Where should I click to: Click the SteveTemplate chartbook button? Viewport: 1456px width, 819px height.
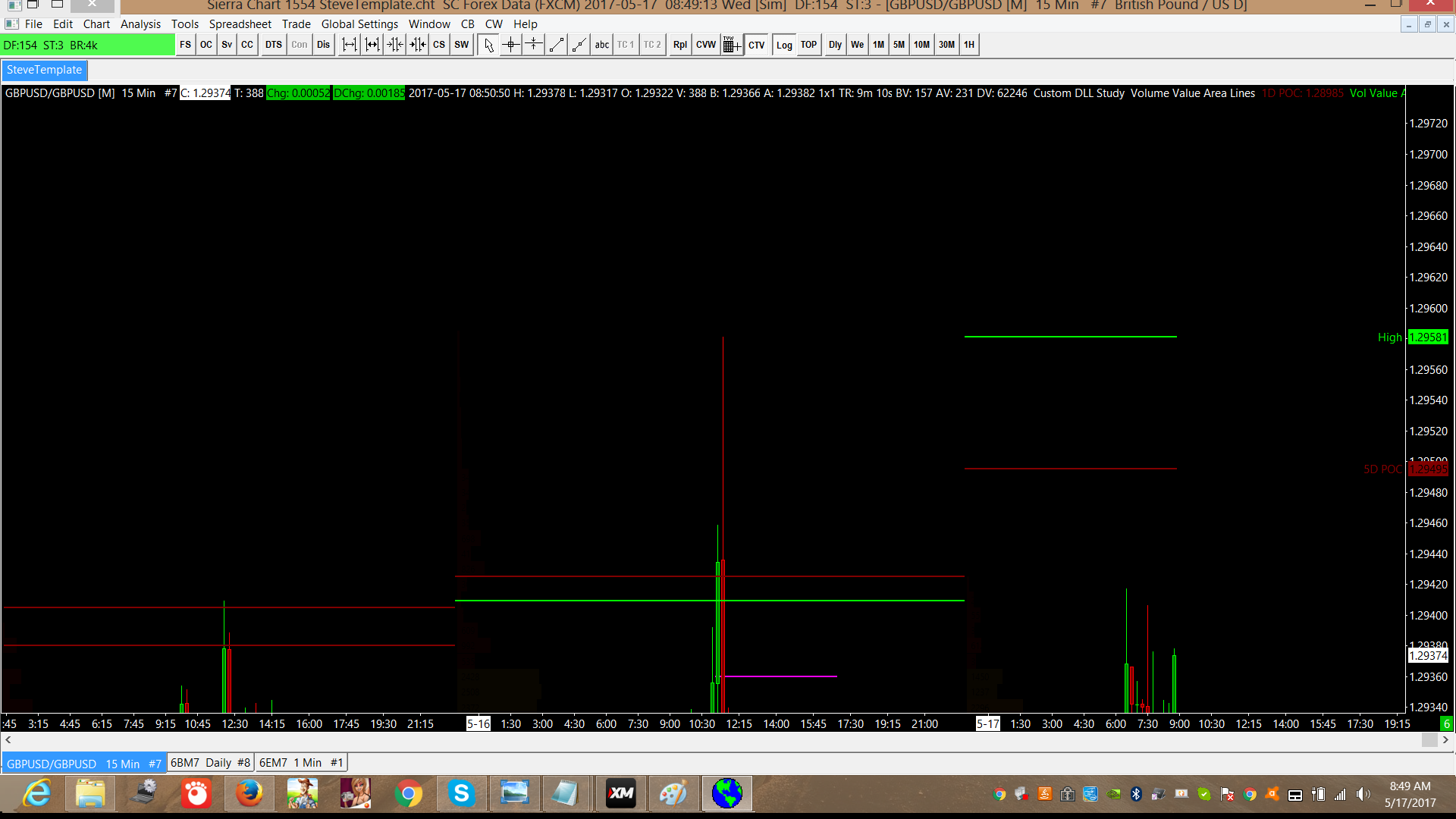click(44, 70)
